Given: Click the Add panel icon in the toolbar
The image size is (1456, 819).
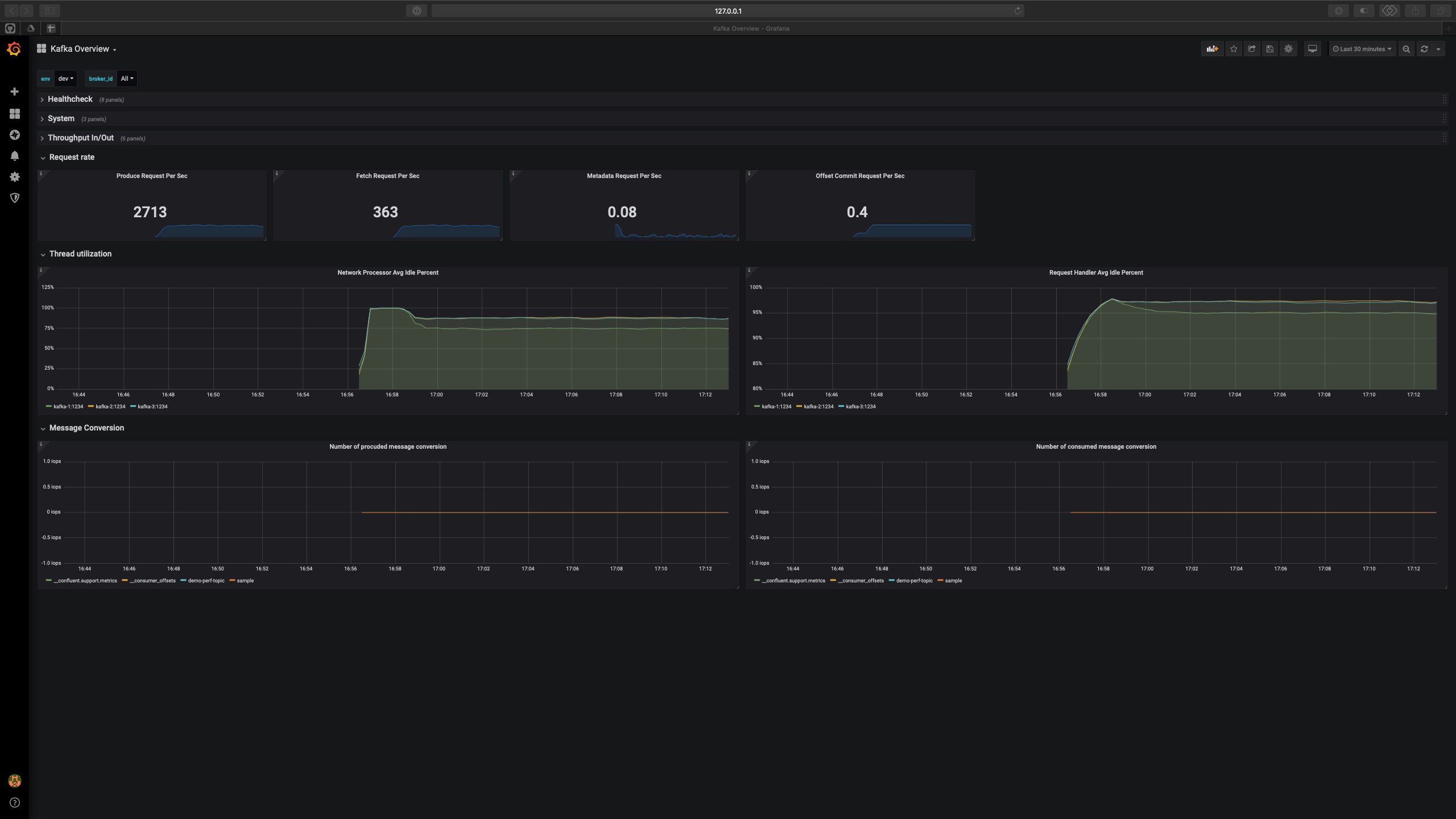Looking at the screenshot, I should coord(1212,49).
